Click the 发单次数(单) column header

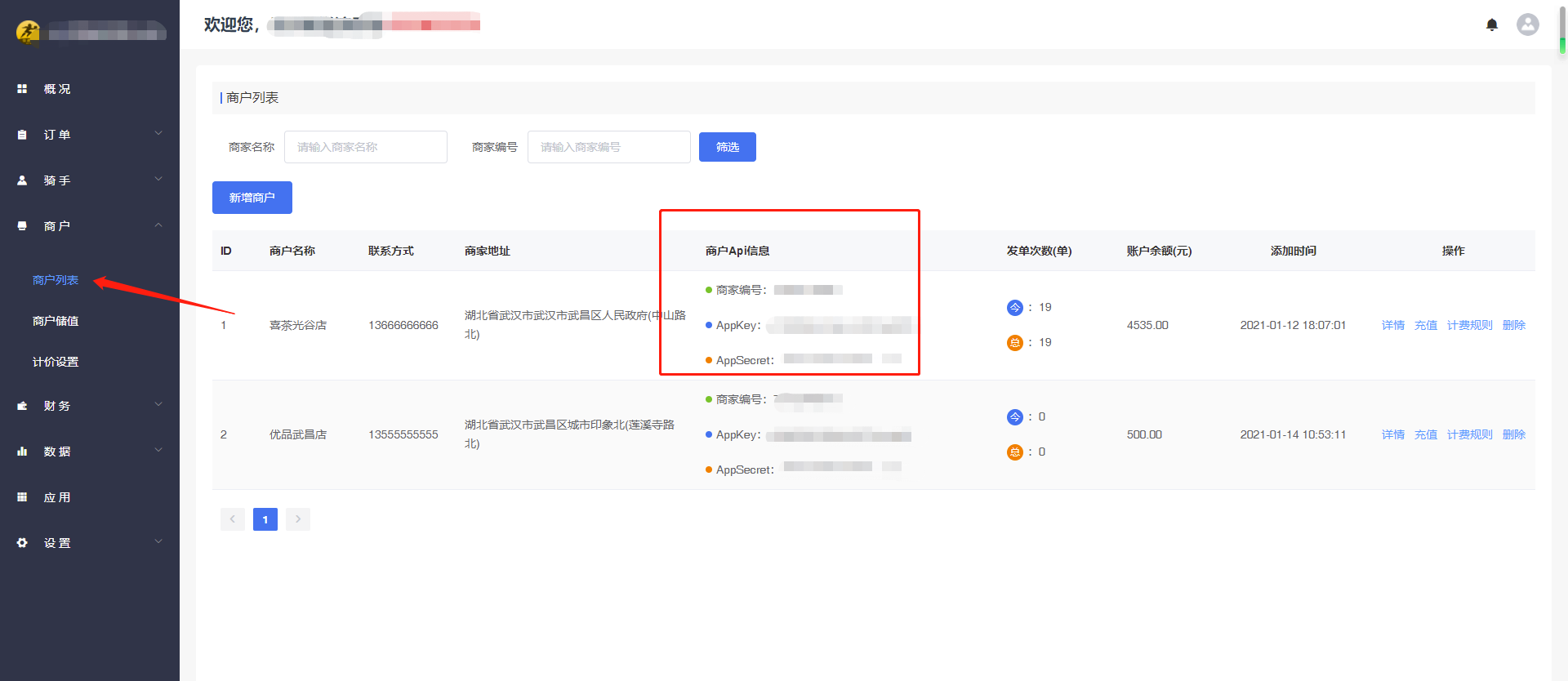(x=1039, y=251)
